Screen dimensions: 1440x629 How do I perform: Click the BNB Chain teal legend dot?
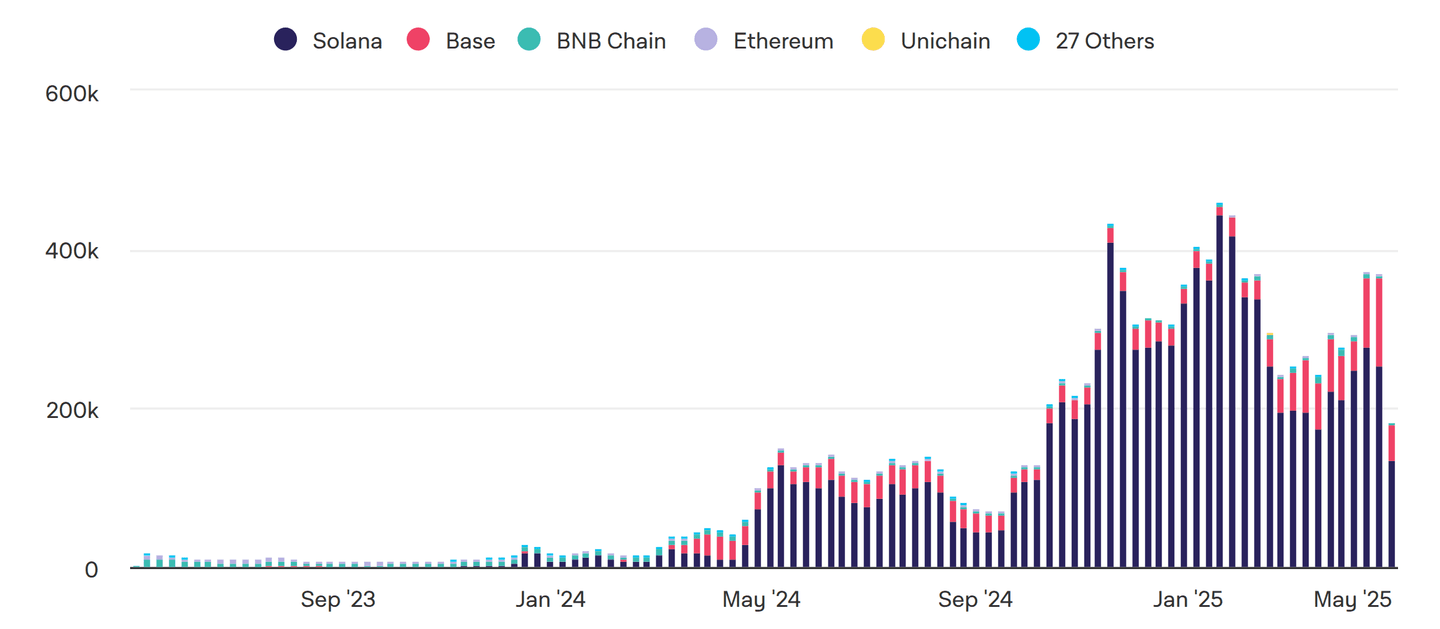pos(529,41)
